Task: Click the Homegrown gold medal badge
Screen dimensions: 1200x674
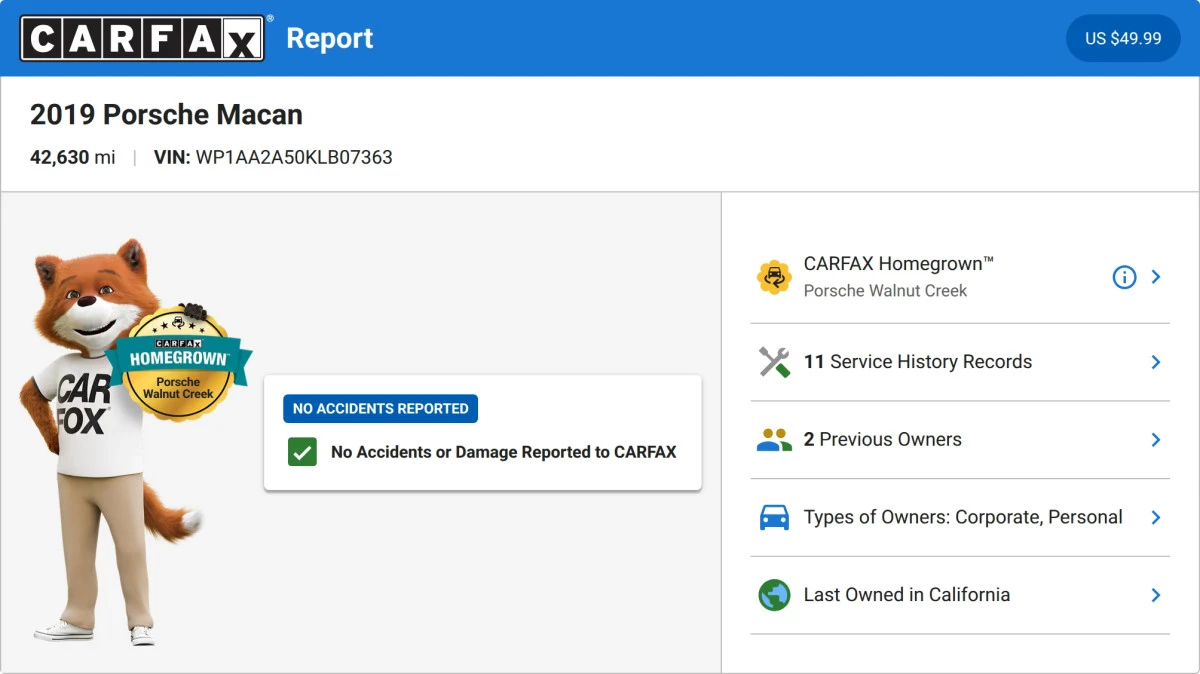Action: 180,364
